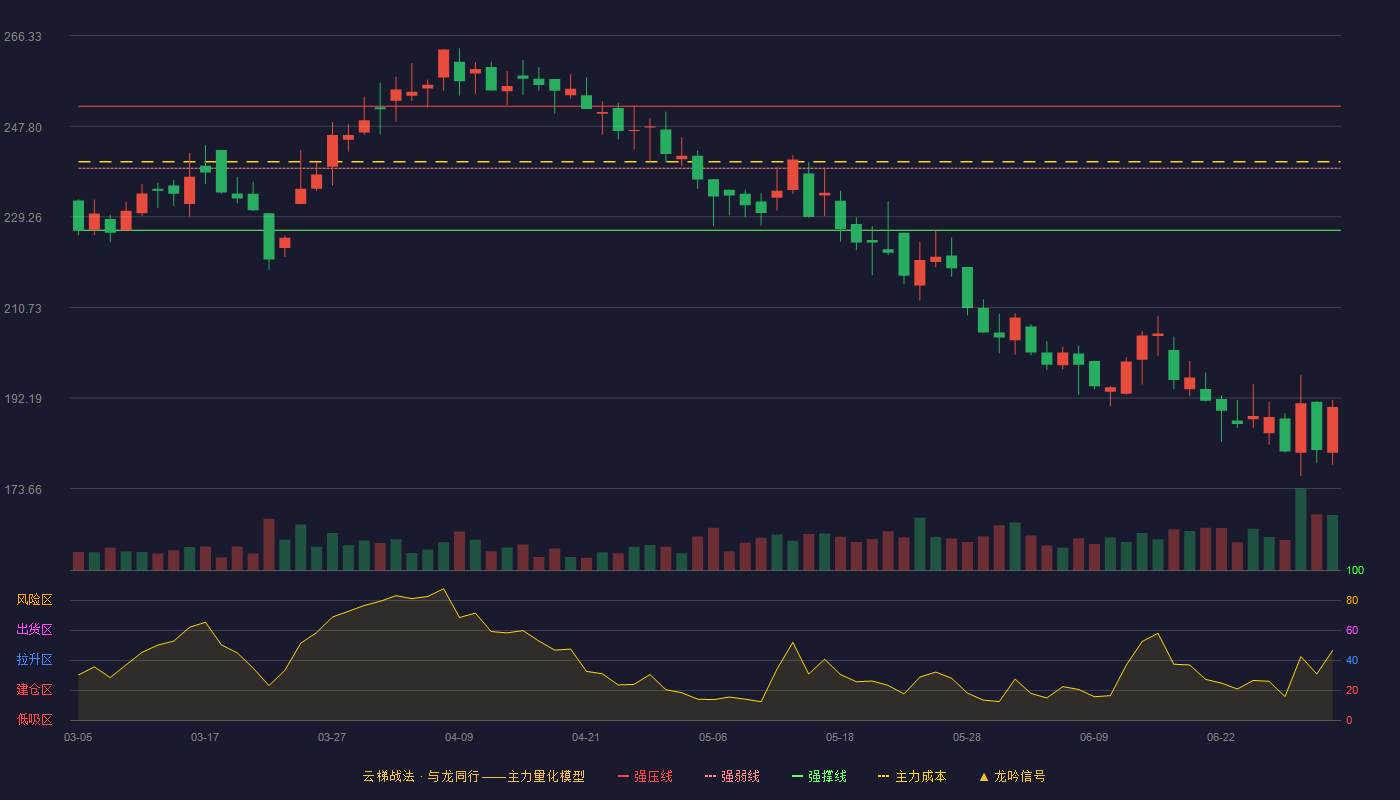Click the 04-09 date label
The image size is (1400, 800).
click(459, 737)
